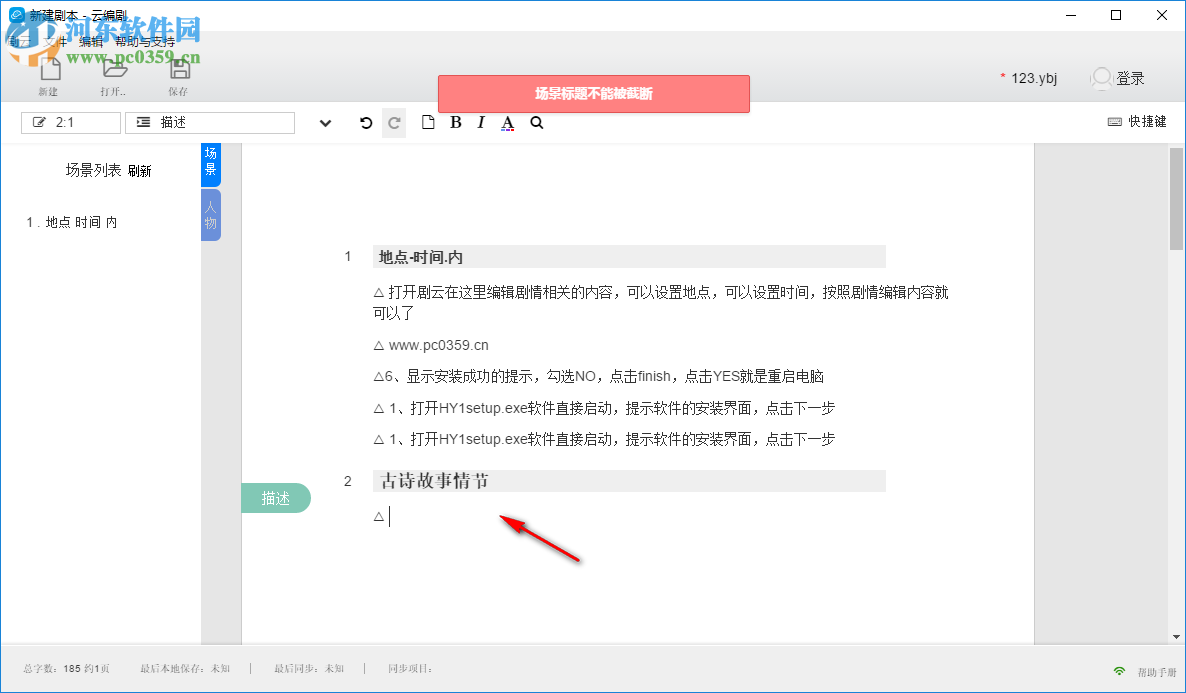Expand the toolbar chevron next to 描述

pos(324,122)
